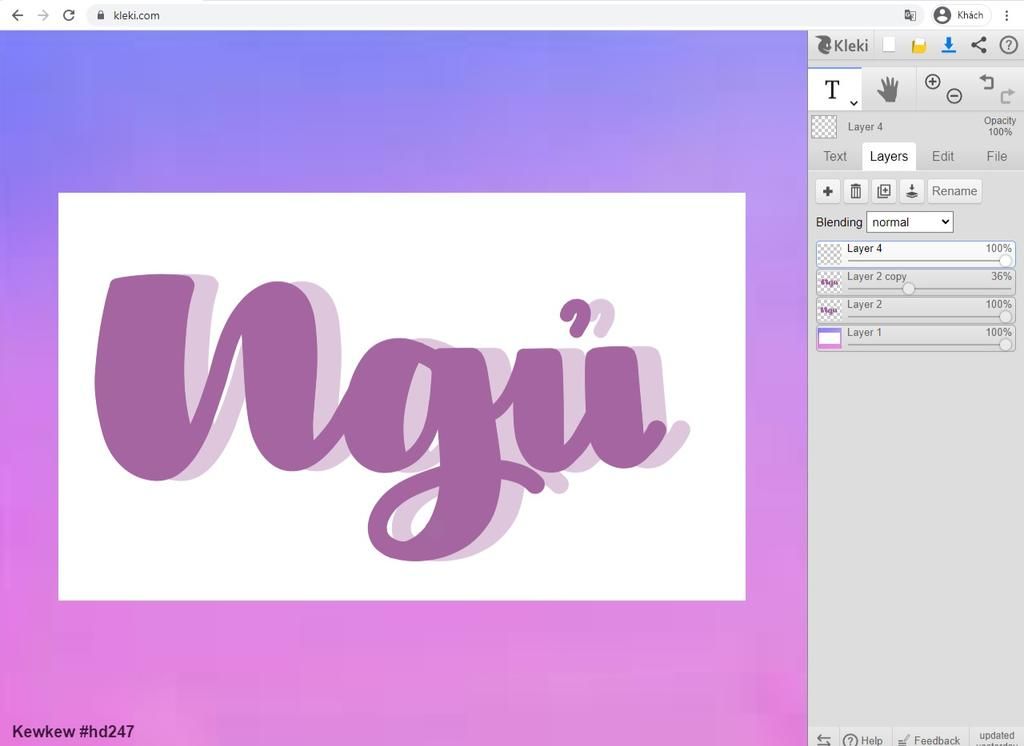Viewport: 1024px width, 746px height.
Task: Add a new layer with plus button
Action: coord(828,191)
